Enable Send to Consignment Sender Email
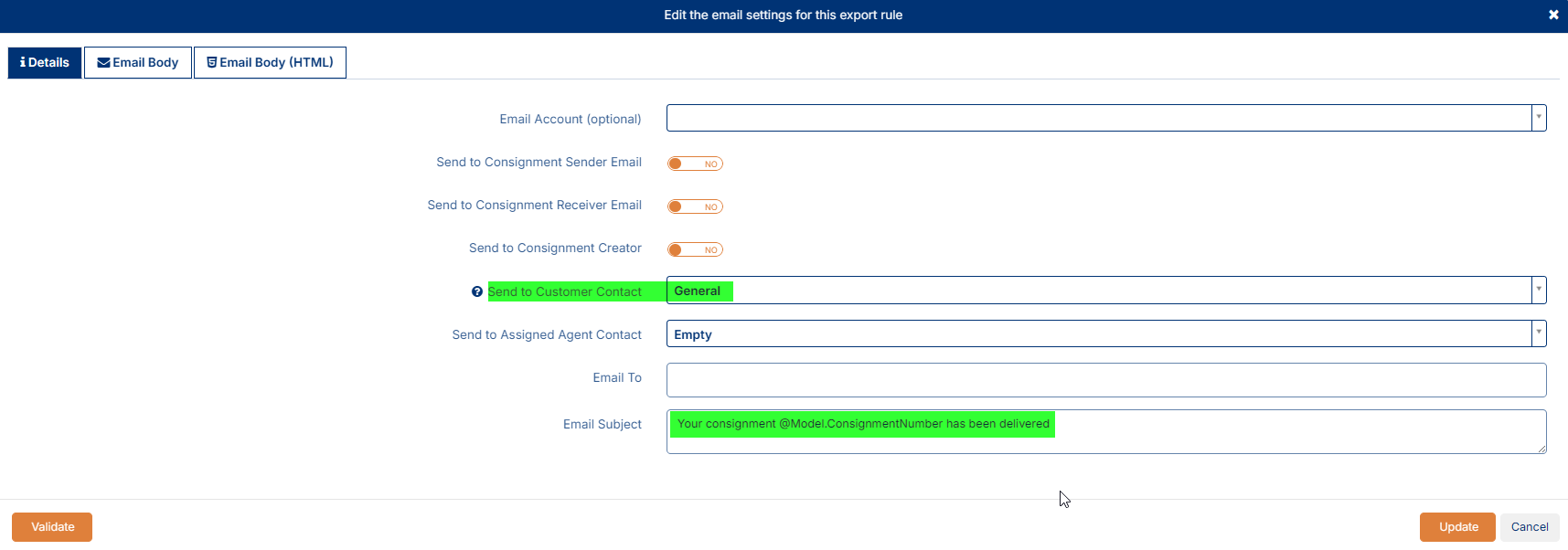This screenshot has height=550, width=1568. (695, 164)
